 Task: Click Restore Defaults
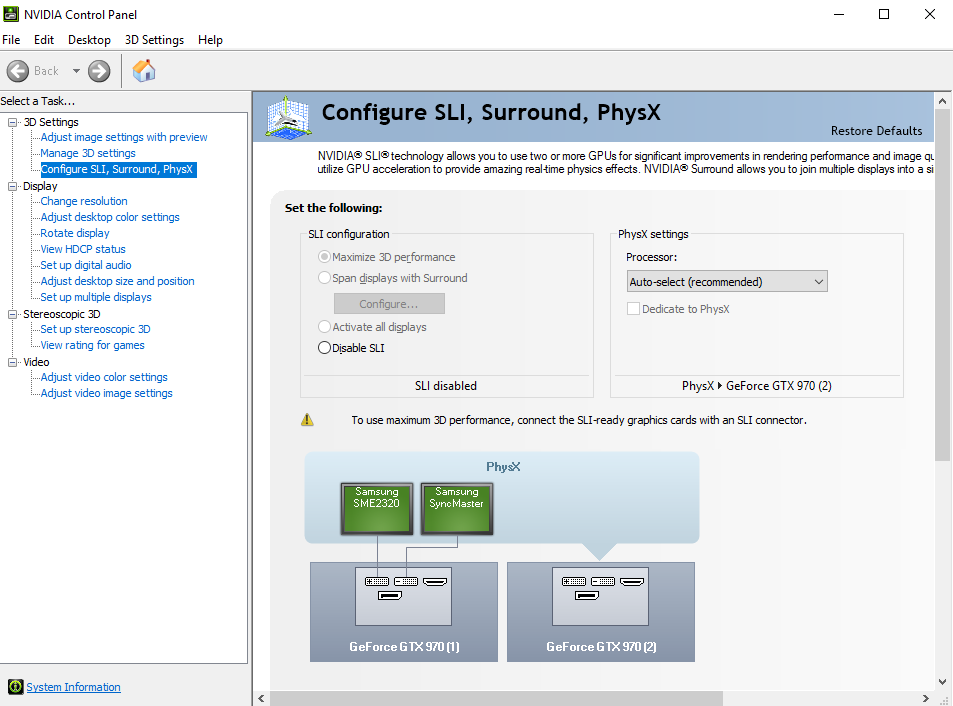(x=876, y=131)
